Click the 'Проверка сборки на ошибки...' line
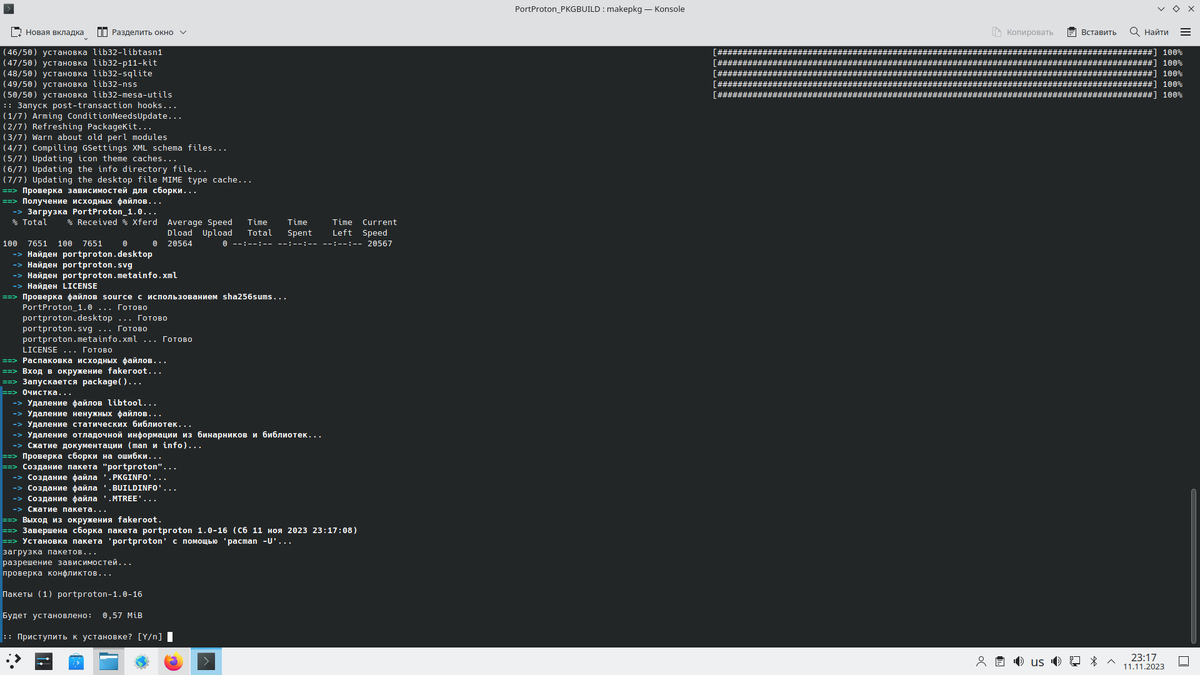Screen dimensions: 1200x675 [x=82, y=456]
